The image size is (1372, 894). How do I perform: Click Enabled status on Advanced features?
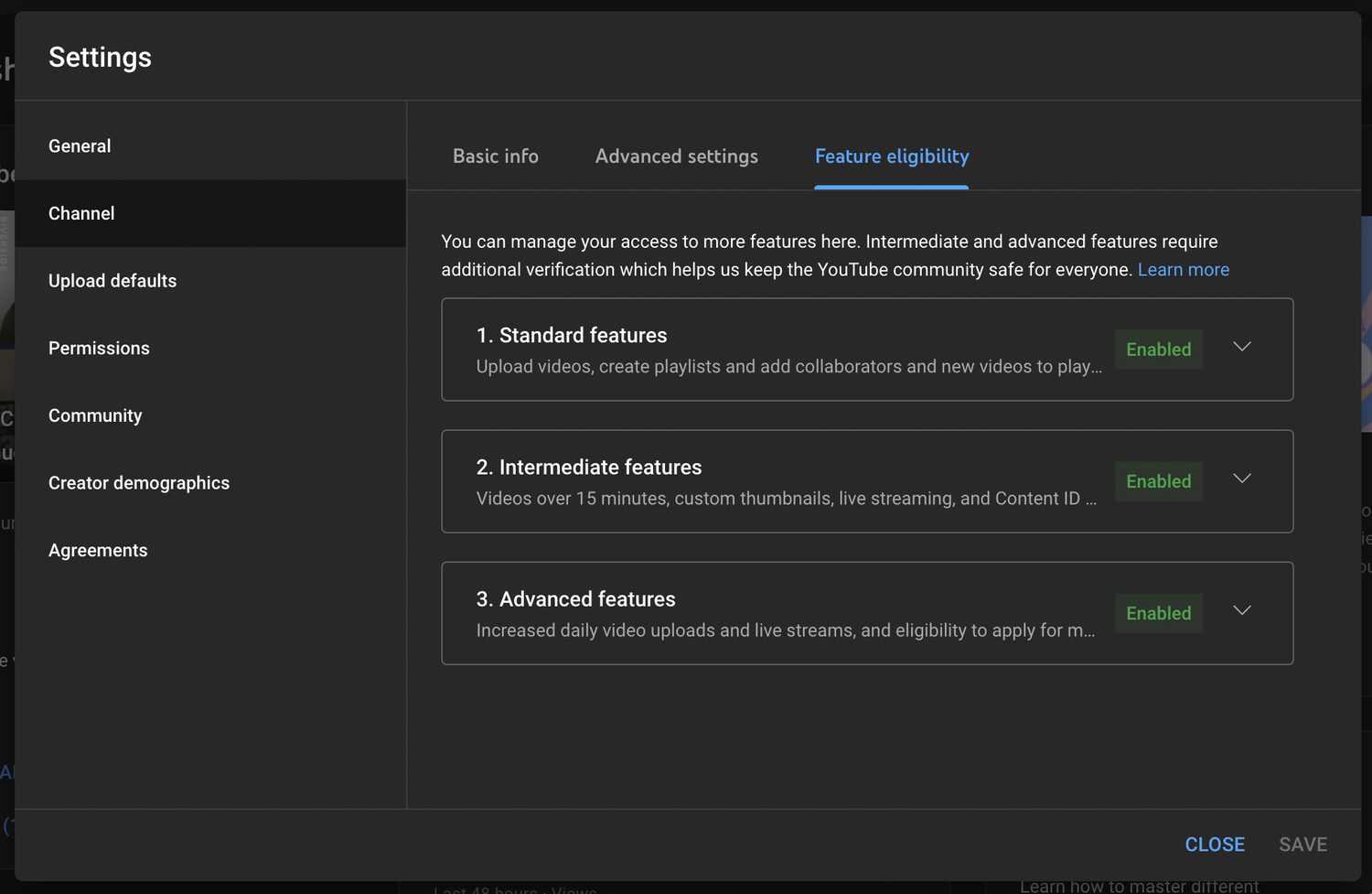point(1158,612)
